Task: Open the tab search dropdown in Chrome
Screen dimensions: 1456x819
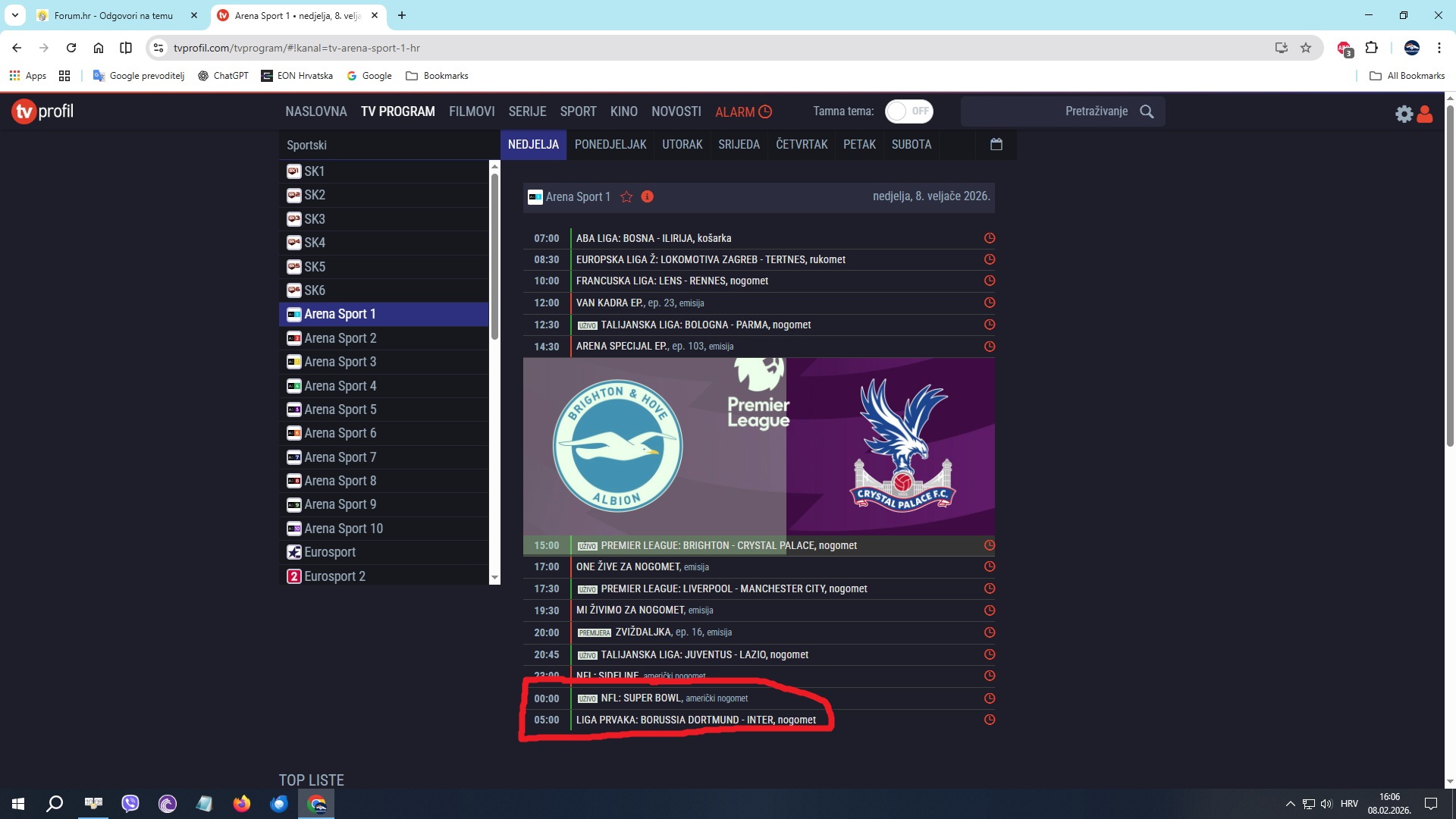Action: tap(14, 15)
